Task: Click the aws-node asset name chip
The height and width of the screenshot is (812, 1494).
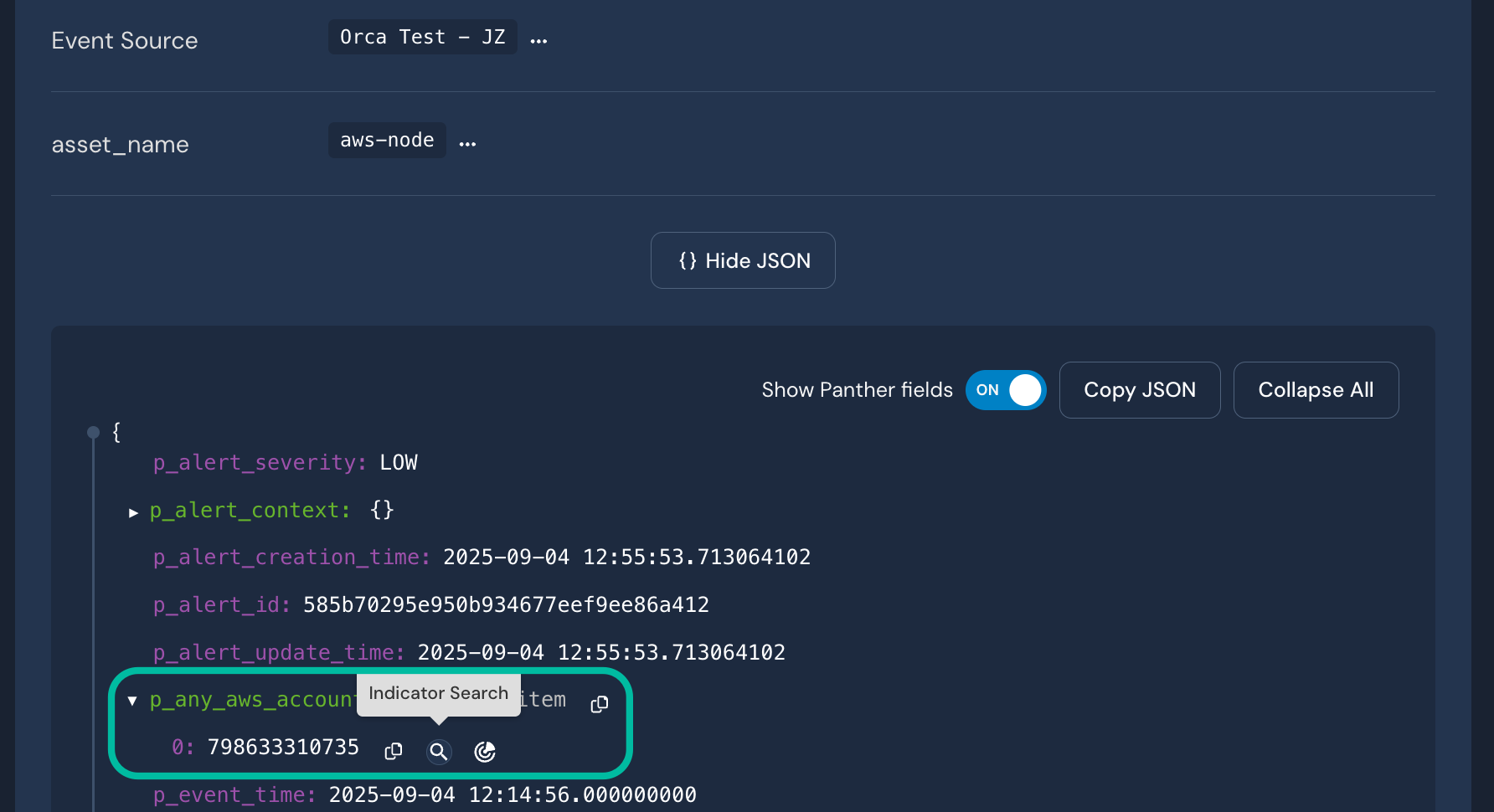Action: tap(387, 140)
